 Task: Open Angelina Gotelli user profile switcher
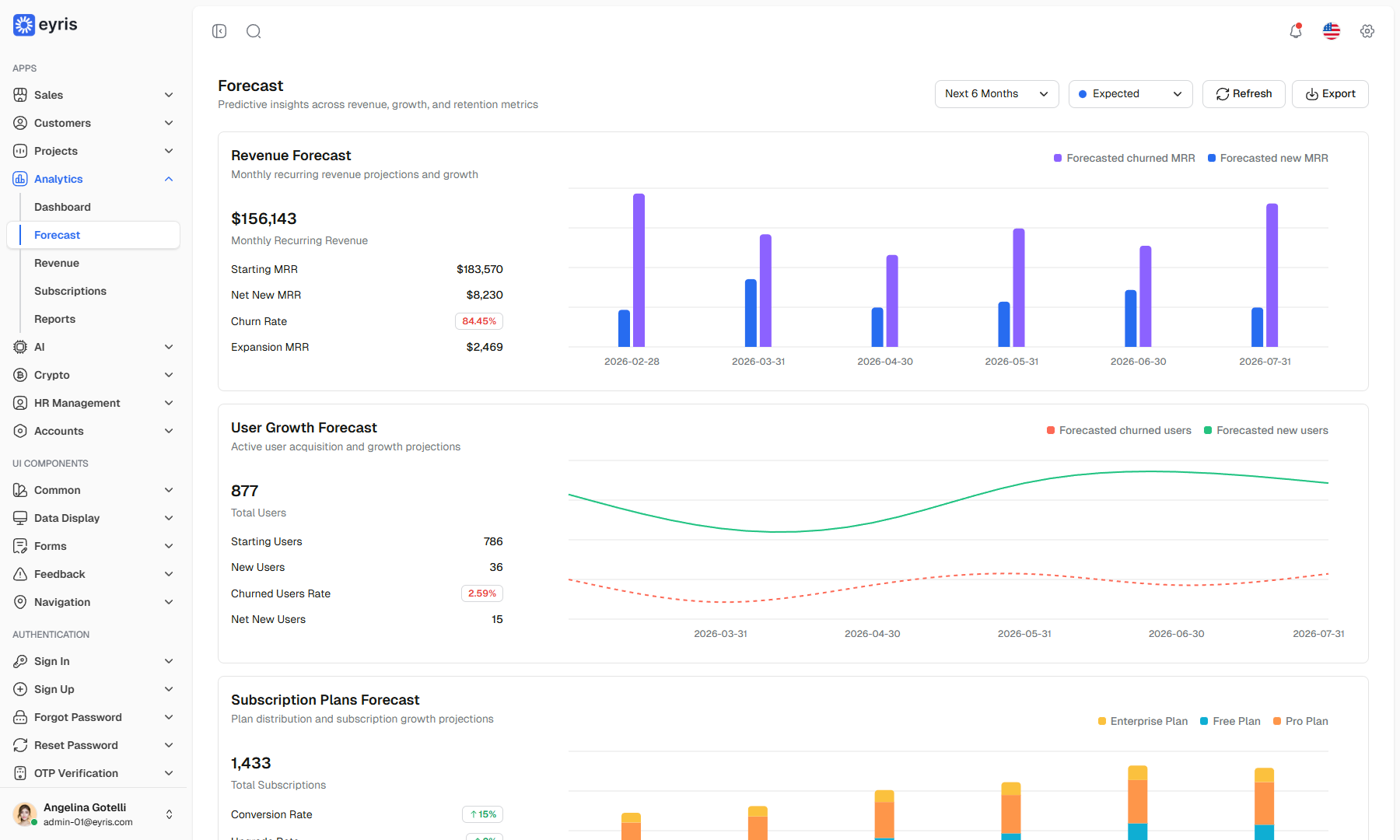click(x=93, y=814)
